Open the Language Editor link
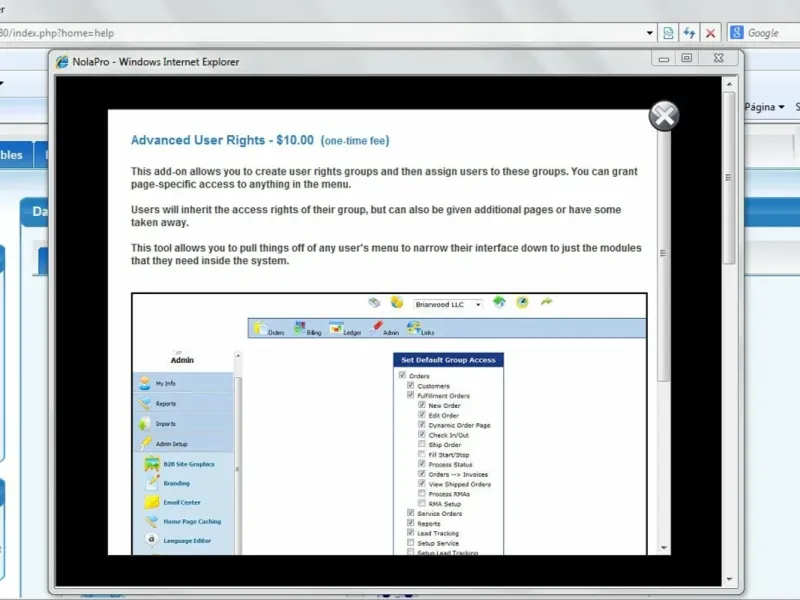The height and width of the screenshot is (600, 800). tap(187, 541)
